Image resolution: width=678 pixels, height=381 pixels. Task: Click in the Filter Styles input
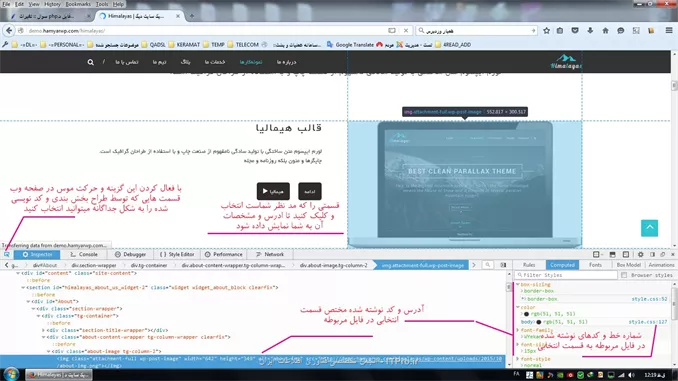click(x=566, y=275)
